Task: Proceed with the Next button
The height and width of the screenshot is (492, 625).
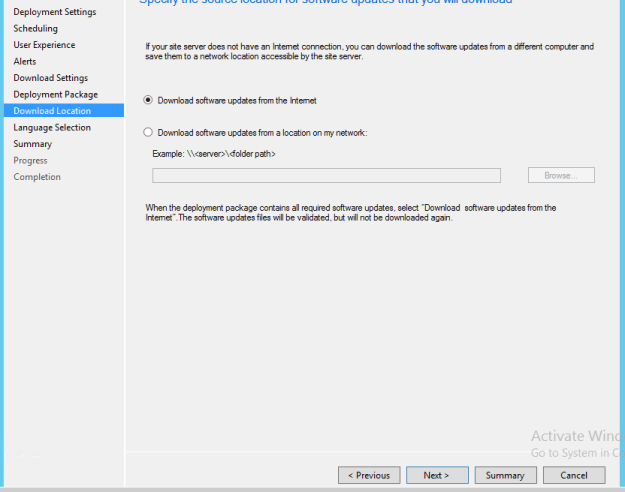Action: (437, 475)
